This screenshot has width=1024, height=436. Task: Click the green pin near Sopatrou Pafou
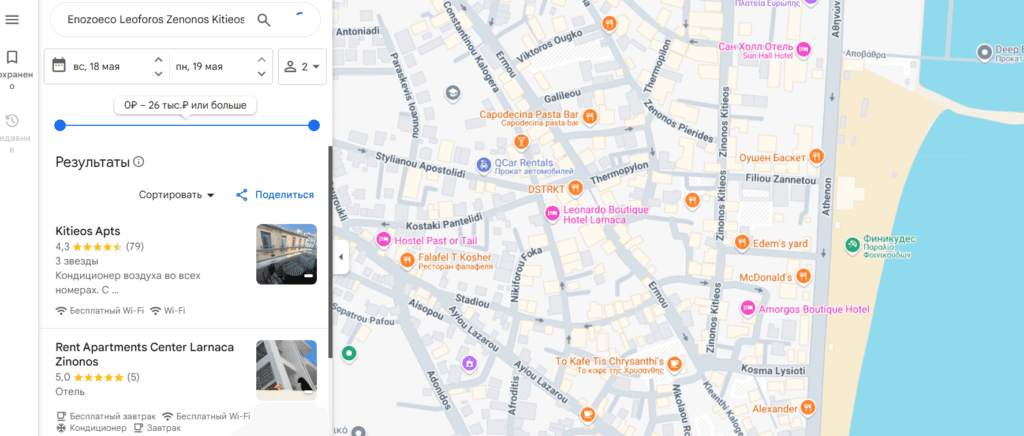pos(349,354)
